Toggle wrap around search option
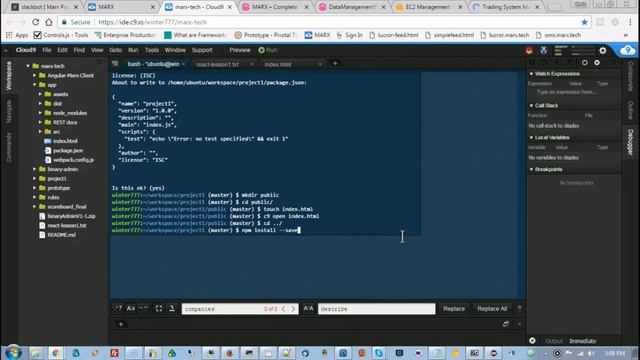640x360 pixels. pyautogui.click(x=172, y=309)
